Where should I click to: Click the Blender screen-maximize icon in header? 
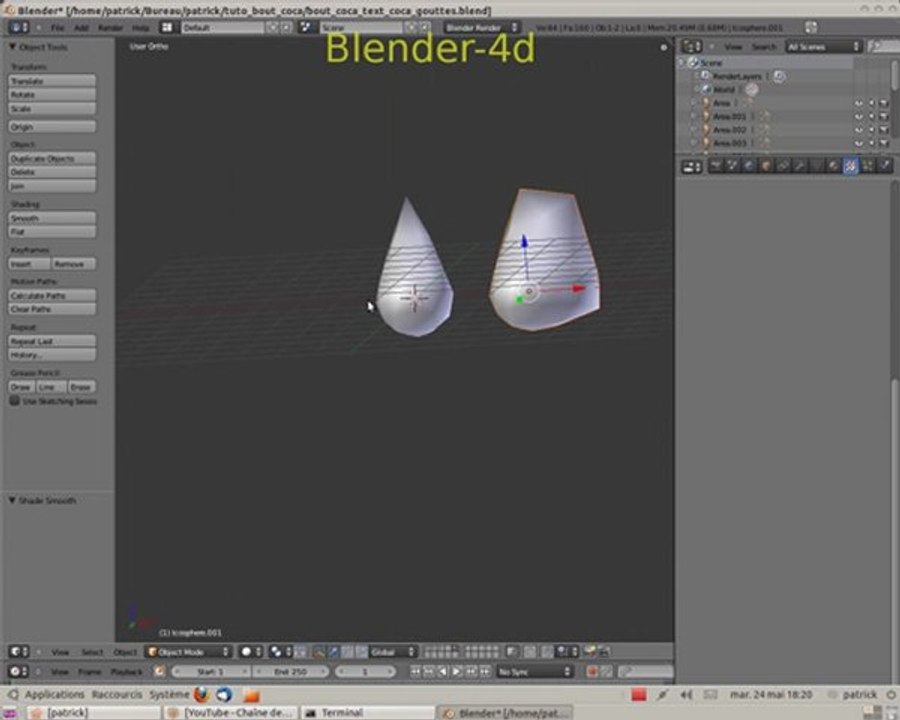811,27
